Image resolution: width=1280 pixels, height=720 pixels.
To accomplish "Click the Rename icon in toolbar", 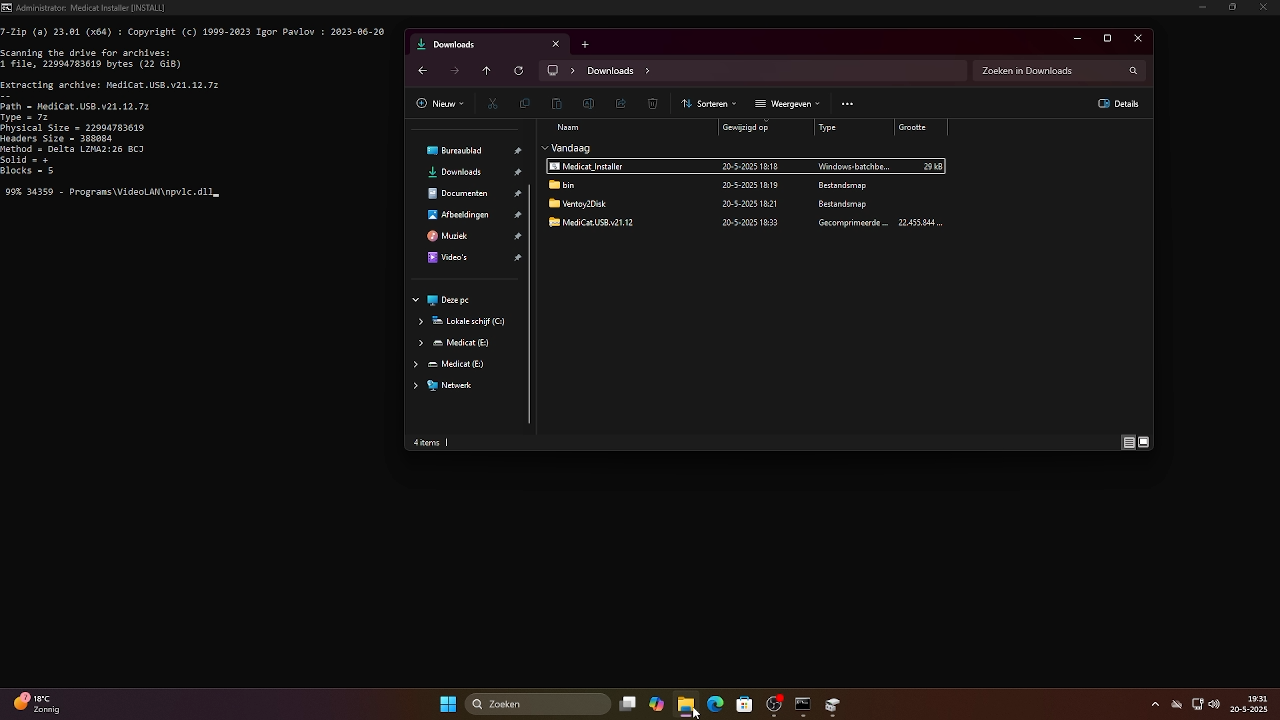I will click(x=588, y=104).
